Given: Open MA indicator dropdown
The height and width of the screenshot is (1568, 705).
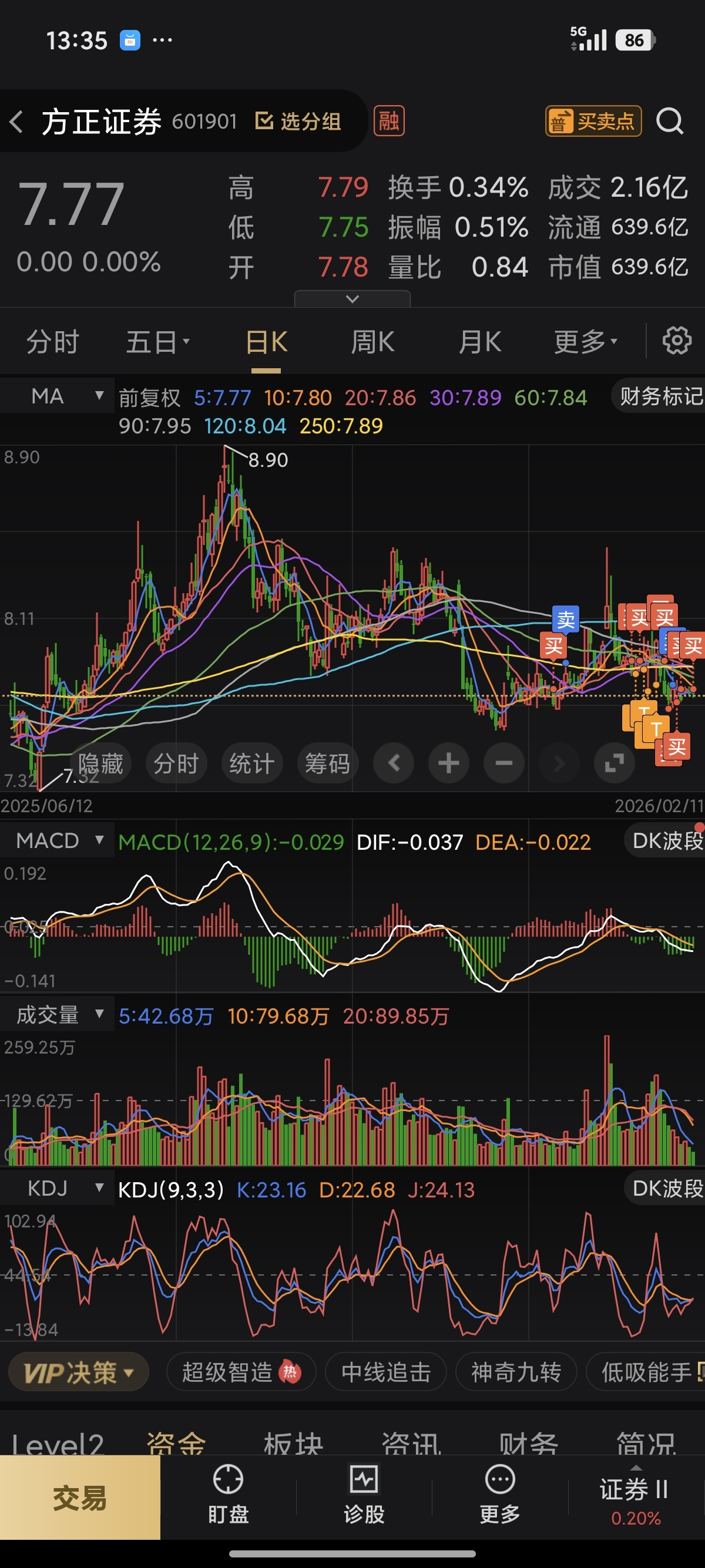Looking at the screenshot, I should (x=56, y=396).
